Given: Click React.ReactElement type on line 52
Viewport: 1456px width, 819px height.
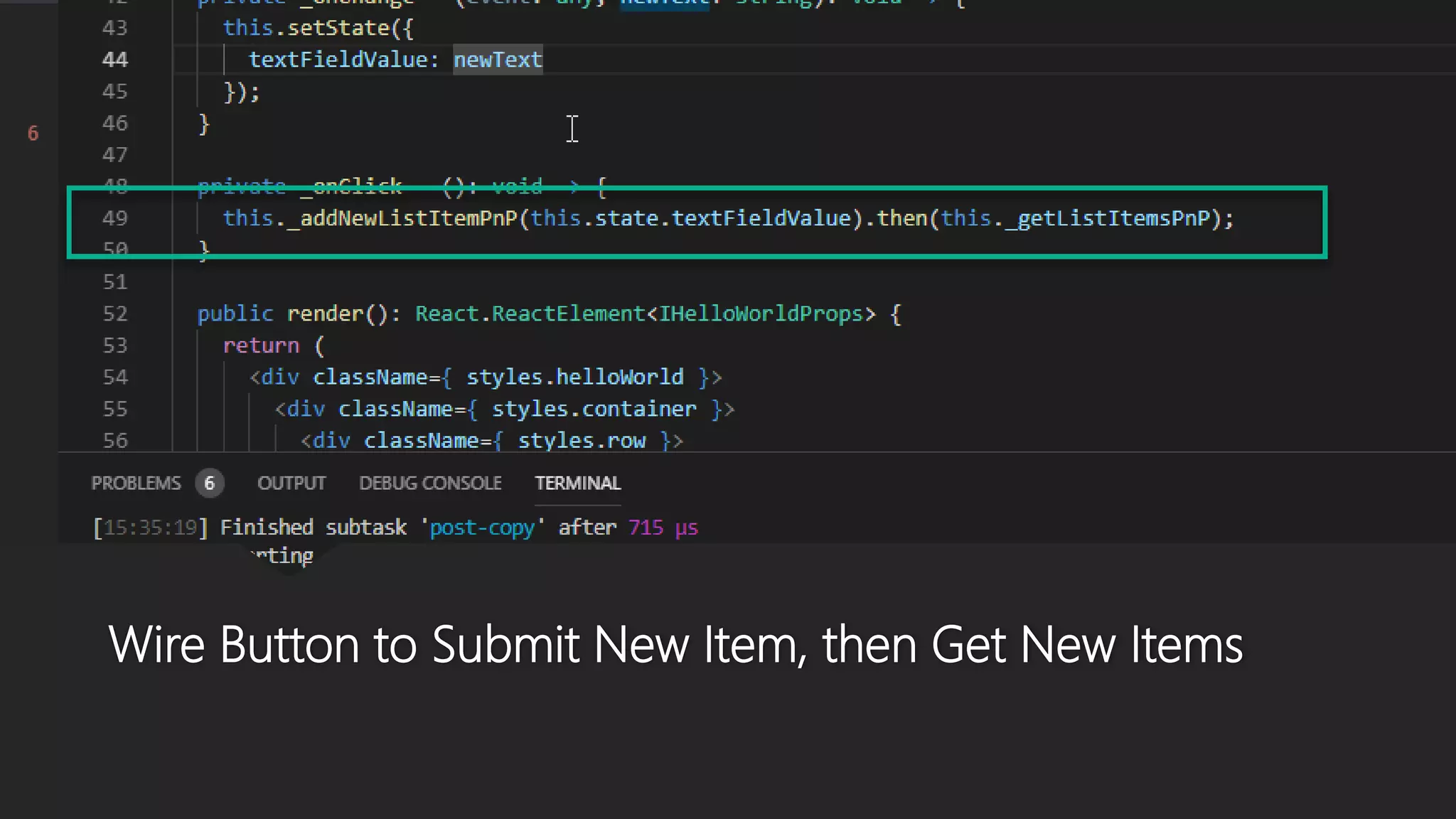Looking at the screenshot, I should point(530,314).
